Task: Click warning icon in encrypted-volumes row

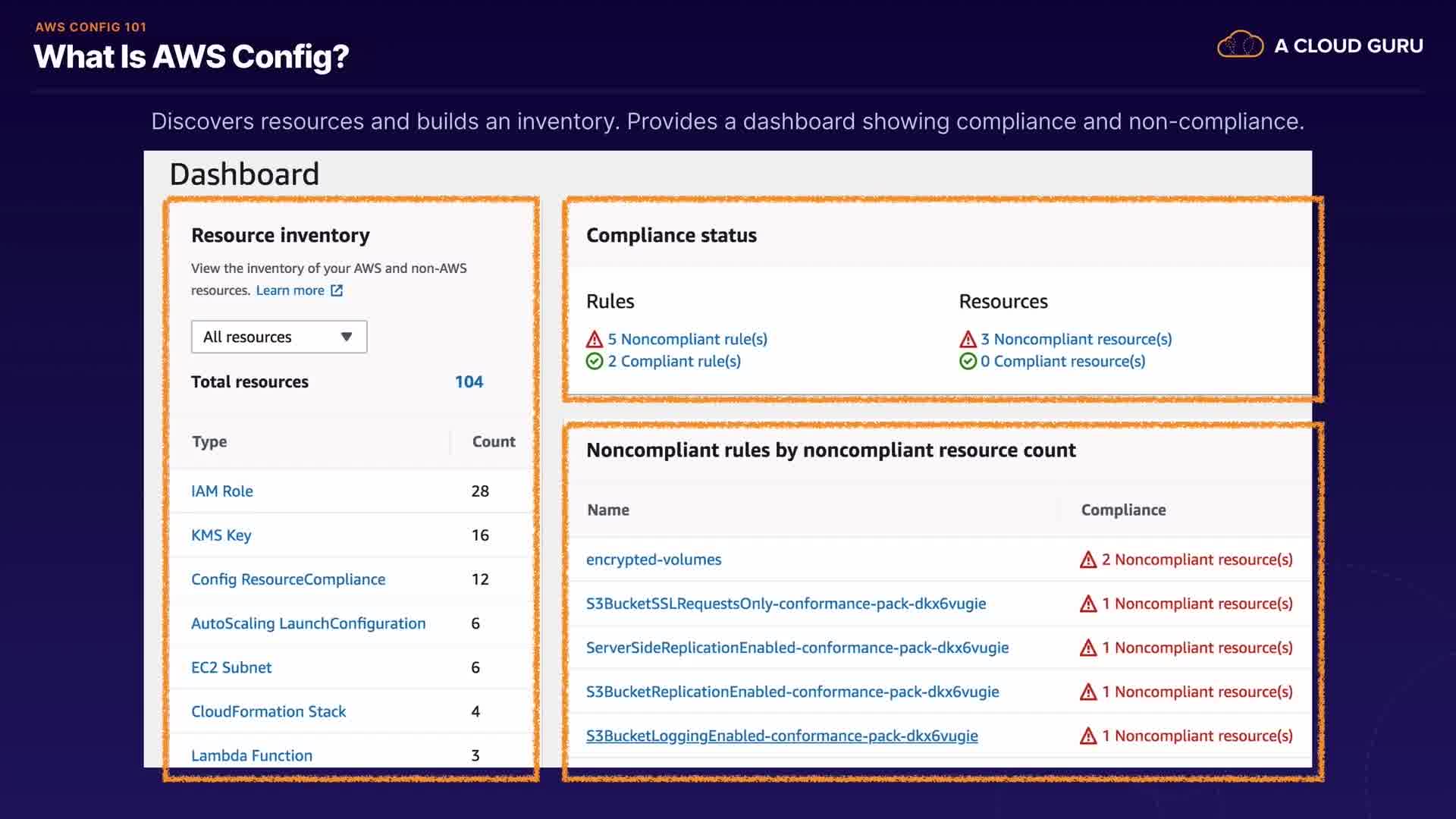Action: tap(1088, 560)
